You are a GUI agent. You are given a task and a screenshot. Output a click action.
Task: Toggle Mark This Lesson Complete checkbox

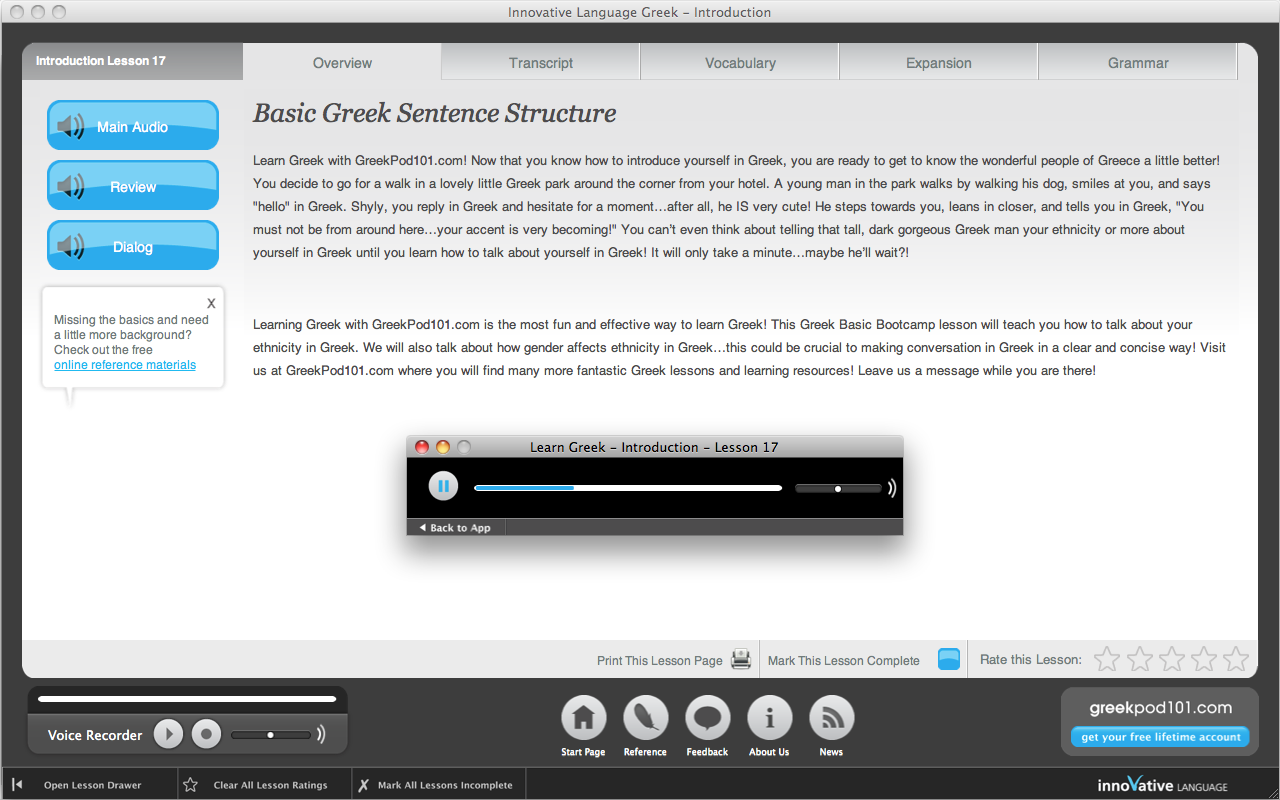pos(949,659)
